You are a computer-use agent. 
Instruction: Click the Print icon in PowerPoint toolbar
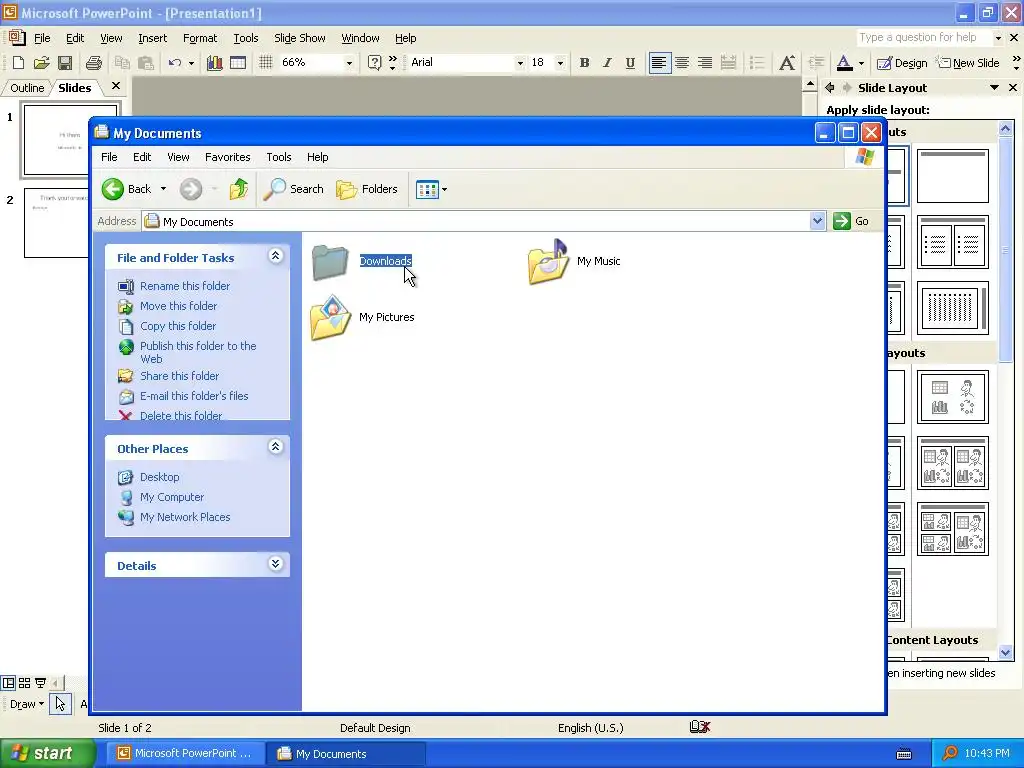click(93, 63)
